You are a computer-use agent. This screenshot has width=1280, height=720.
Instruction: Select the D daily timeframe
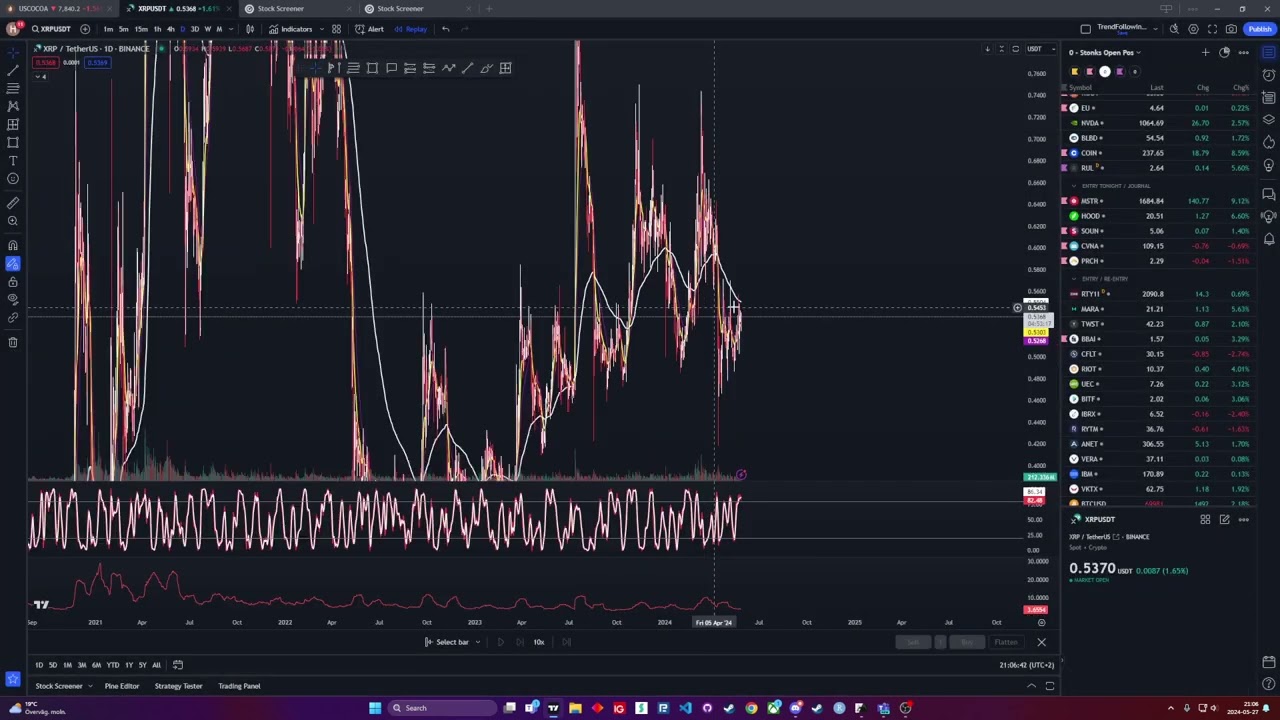[182, 29]
